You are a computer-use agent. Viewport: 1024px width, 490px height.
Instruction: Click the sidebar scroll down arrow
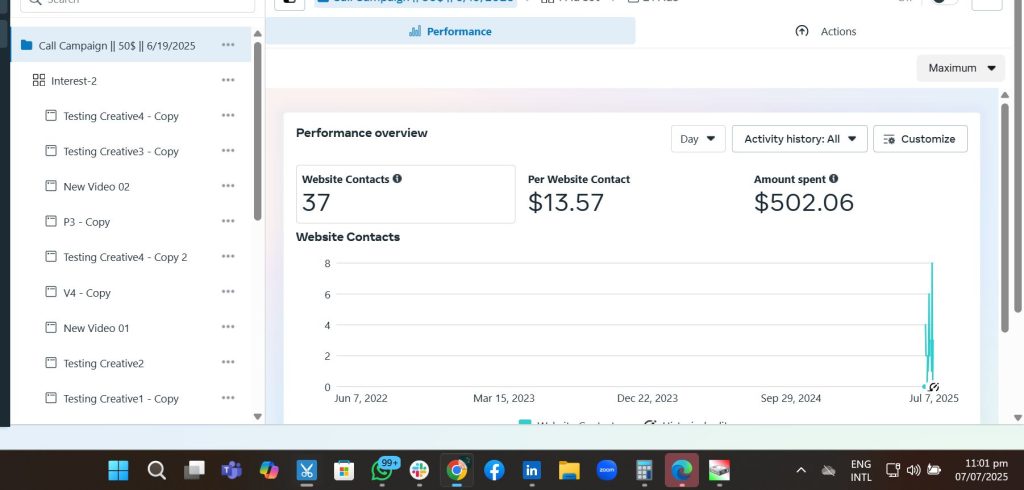coord(257,416)
